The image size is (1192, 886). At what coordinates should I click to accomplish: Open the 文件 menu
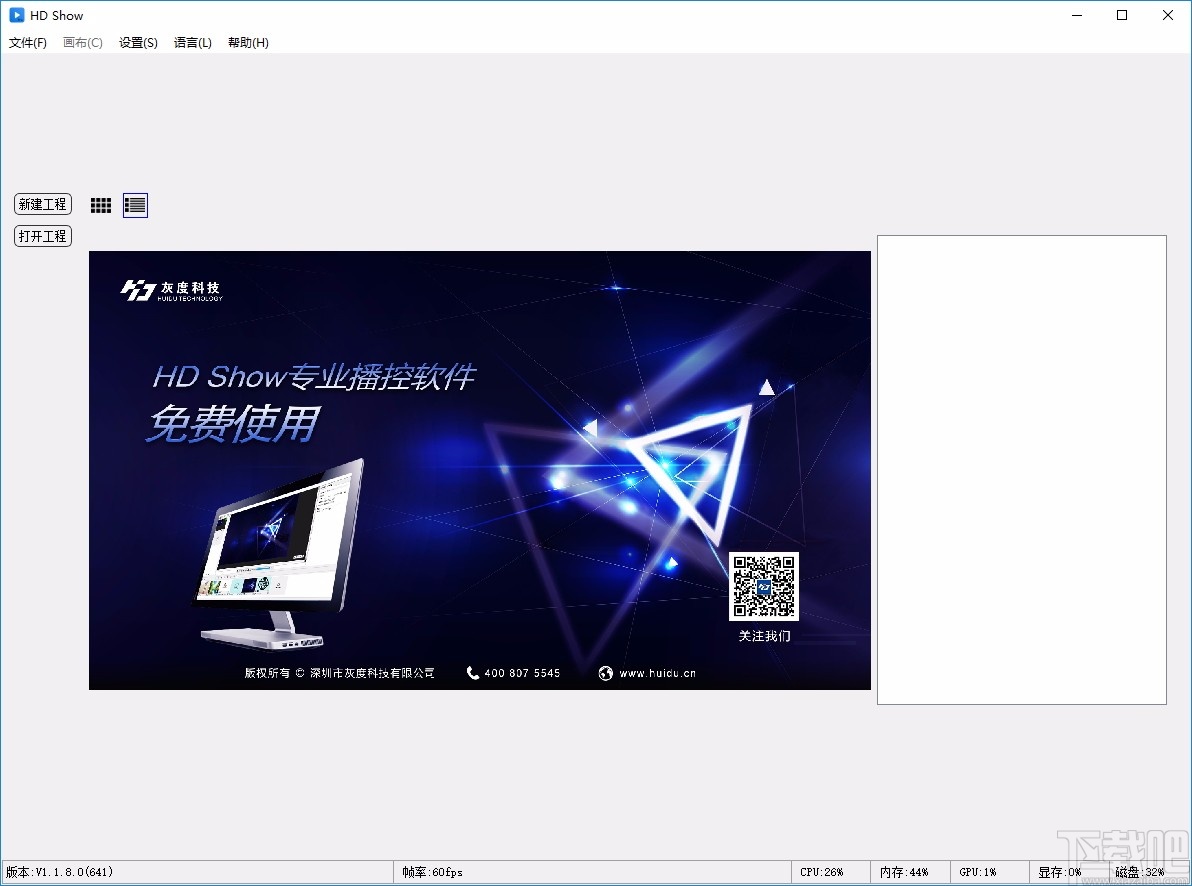point(28,42)
